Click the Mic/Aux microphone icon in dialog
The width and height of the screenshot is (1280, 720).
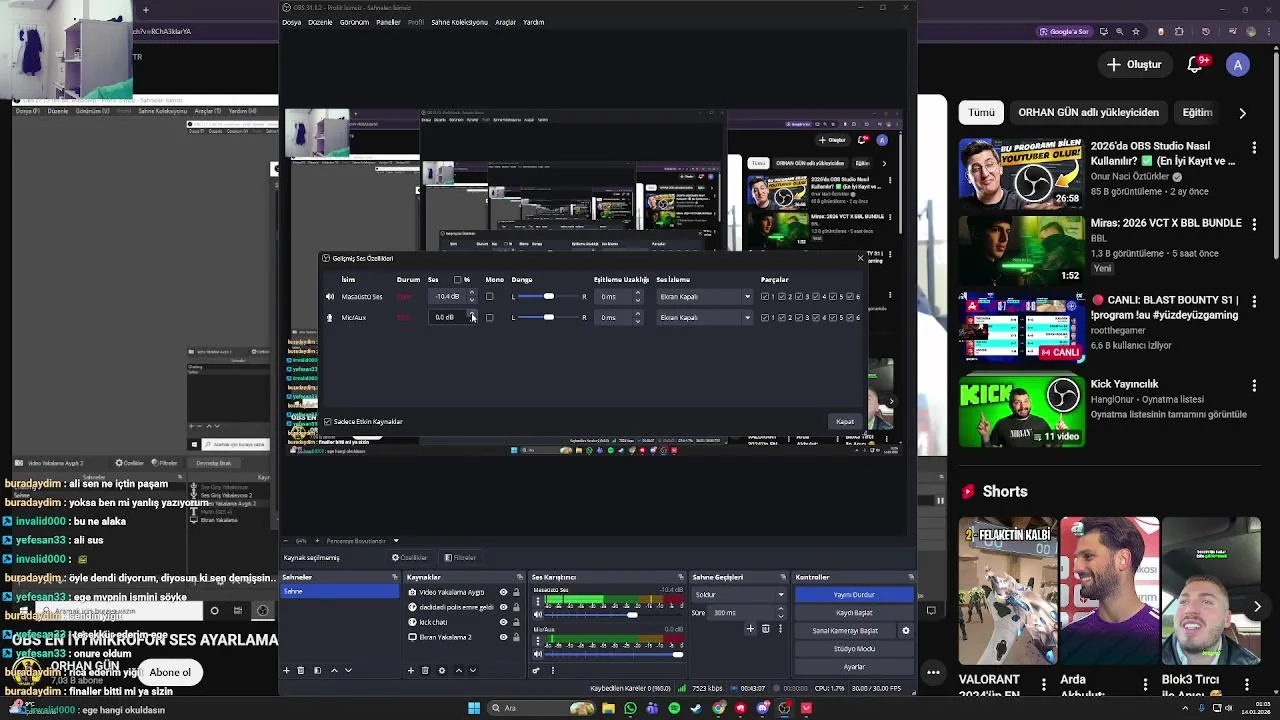tap(330, 318)
